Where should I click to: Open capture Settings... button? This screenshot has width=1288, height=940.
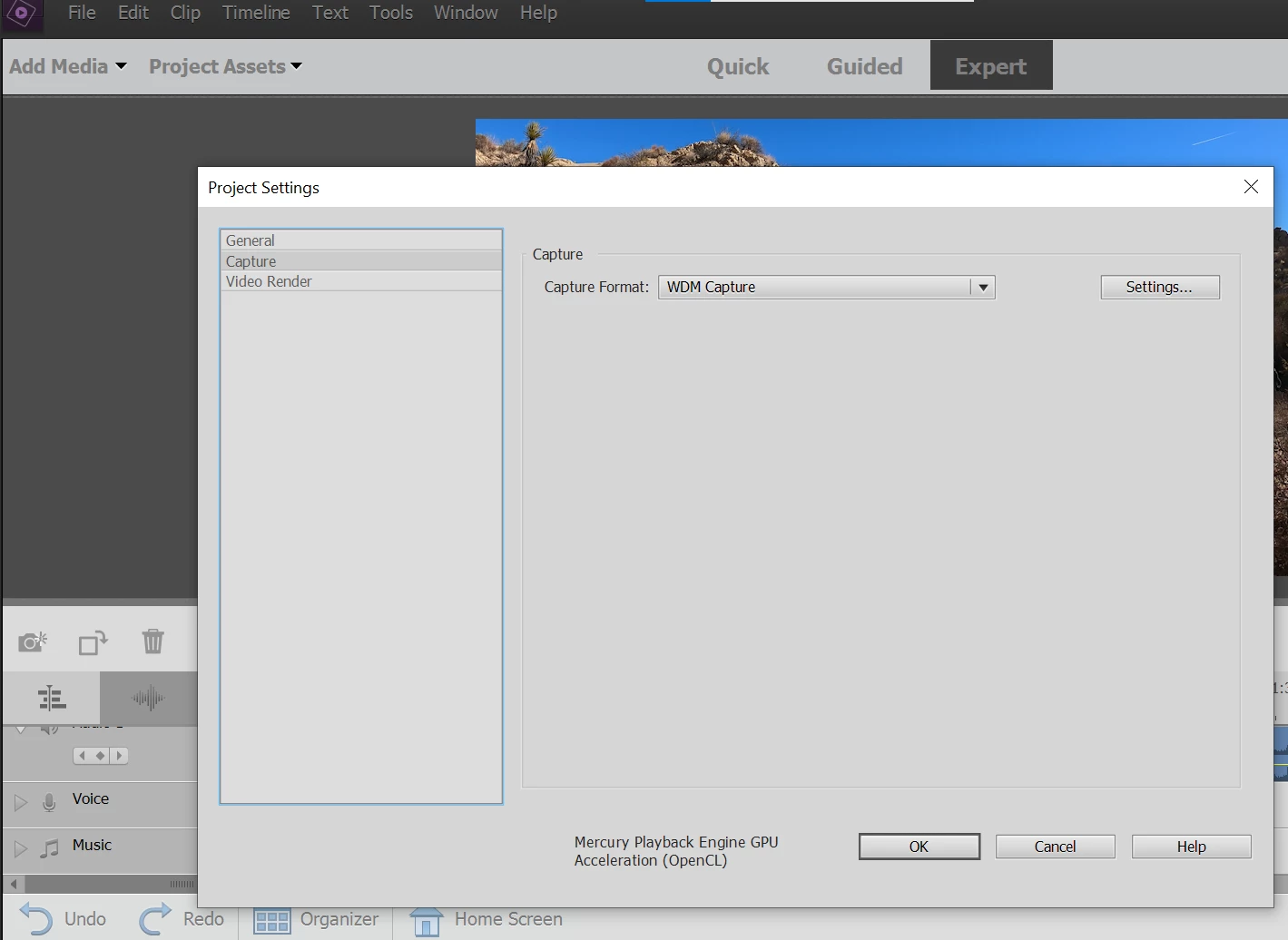coord(1160,287)
